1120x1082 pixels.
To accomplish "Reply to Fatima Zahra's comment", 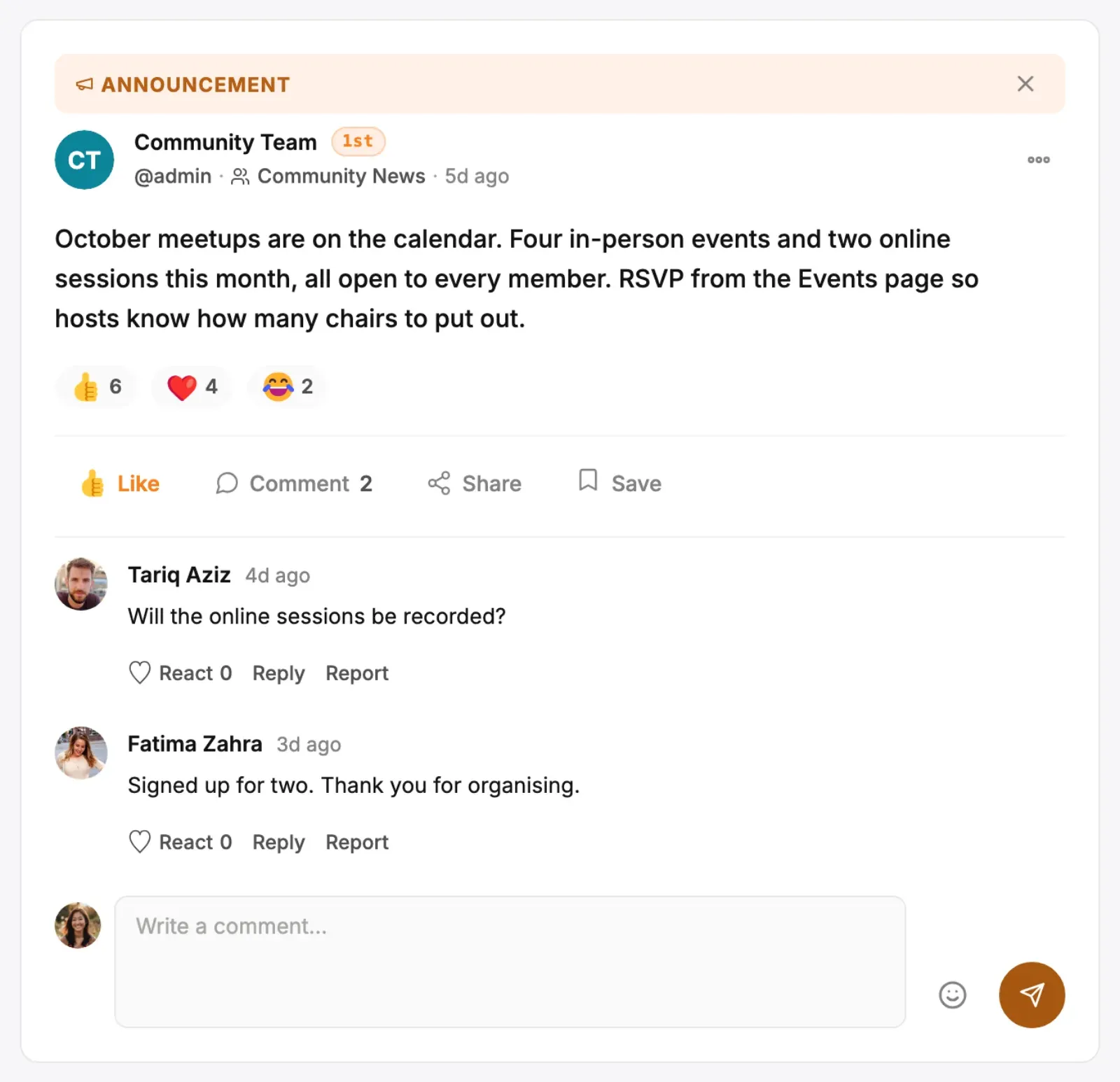I will point(279,842).
